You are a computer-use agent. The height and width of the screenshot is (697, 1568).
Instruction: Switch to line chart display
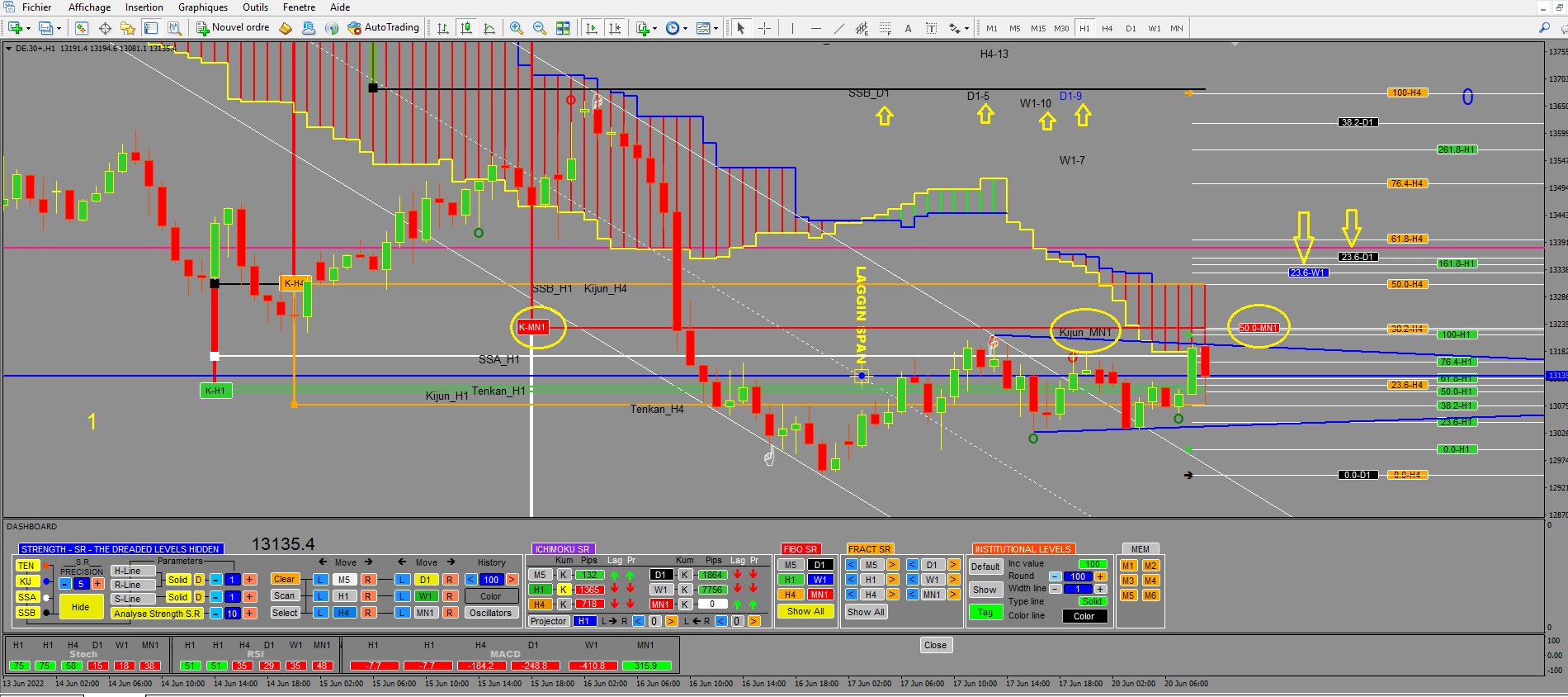click(x=489, y=28)
